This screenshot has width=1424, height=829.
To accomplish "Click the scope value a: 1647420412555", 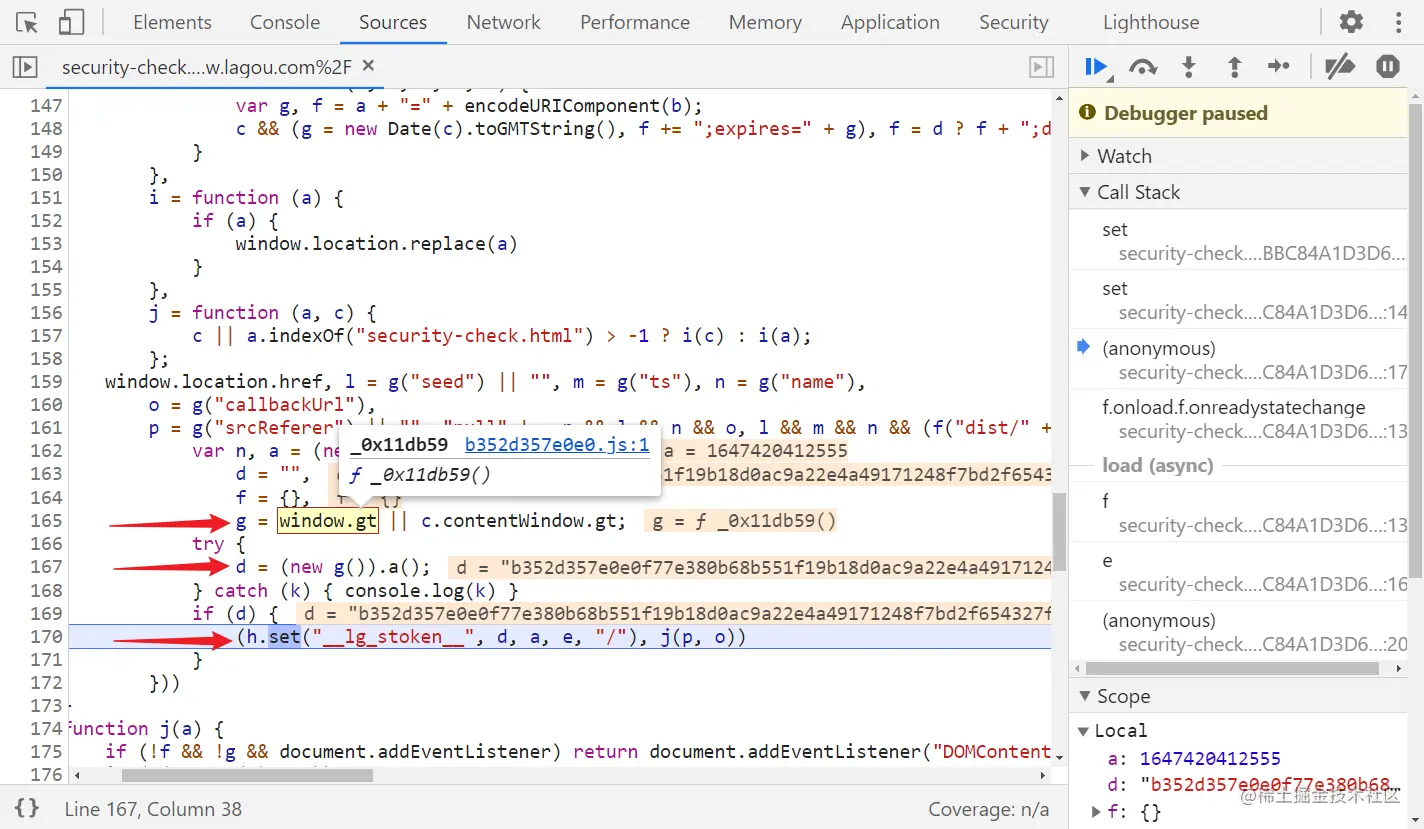I will click(1210, 758).
